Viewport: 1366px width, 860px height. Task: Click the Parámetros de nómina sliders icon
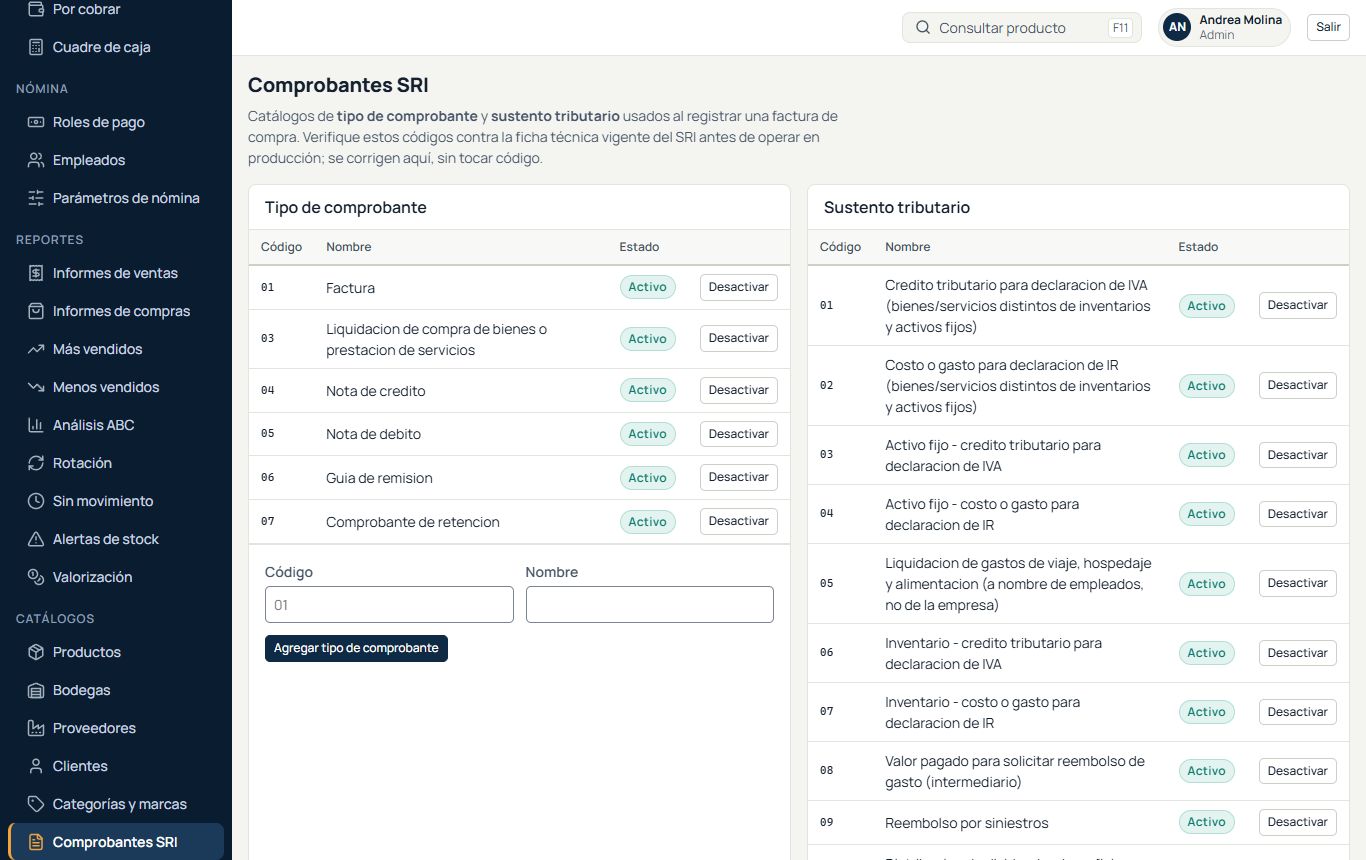click(36, 198)
